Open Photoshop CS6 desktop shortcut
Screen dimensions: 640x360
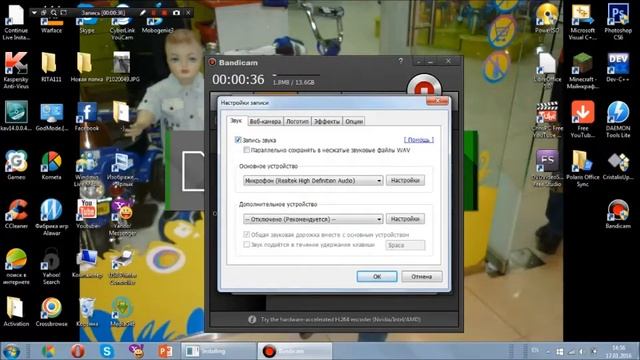[618, 21]
